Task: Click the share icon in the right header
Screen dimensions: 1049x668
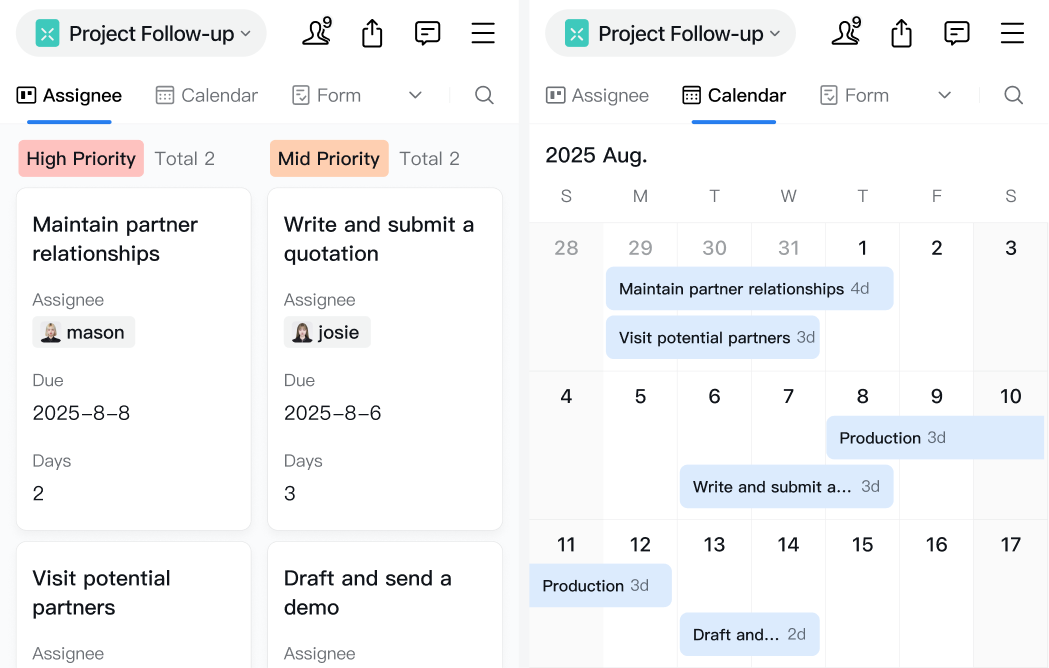Action: pos(900,32)
